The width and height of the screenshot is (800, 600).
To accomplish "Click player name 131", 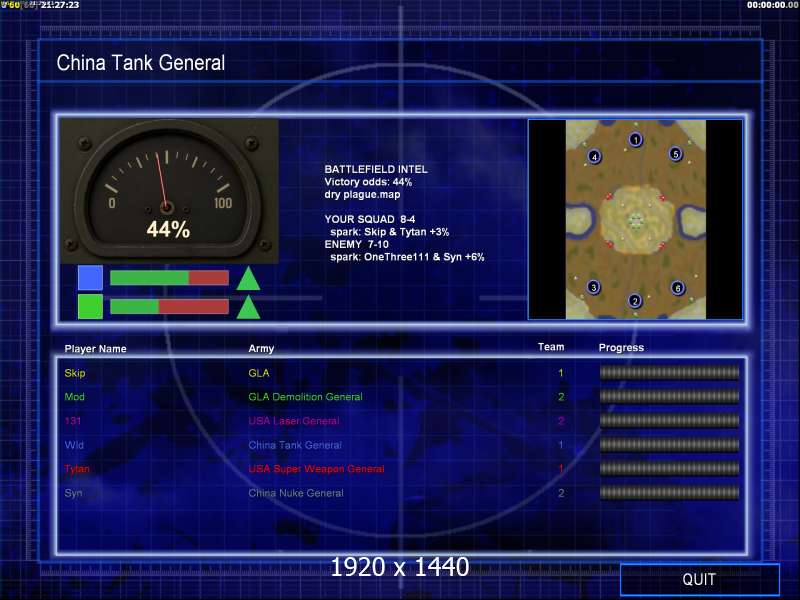I will click(x=73, y=421).
